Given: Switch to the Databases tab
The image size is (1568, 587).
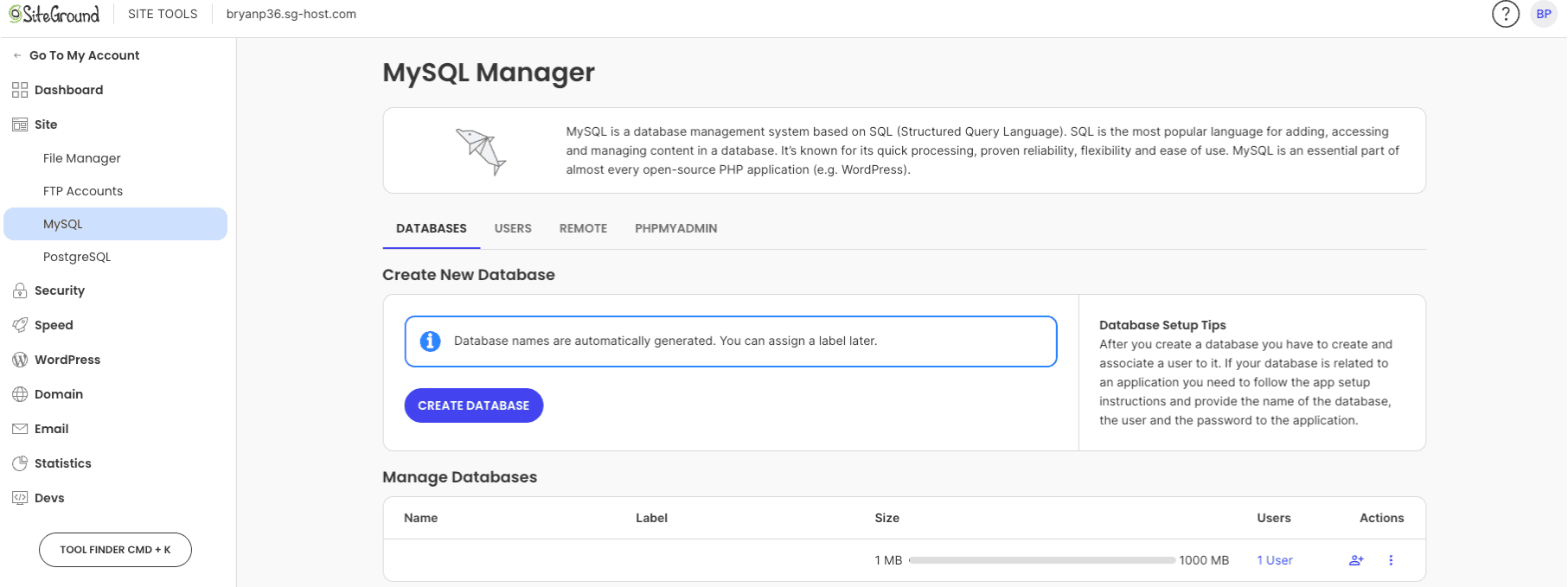Looking at the screenshot, I should [x=432, y=228].
